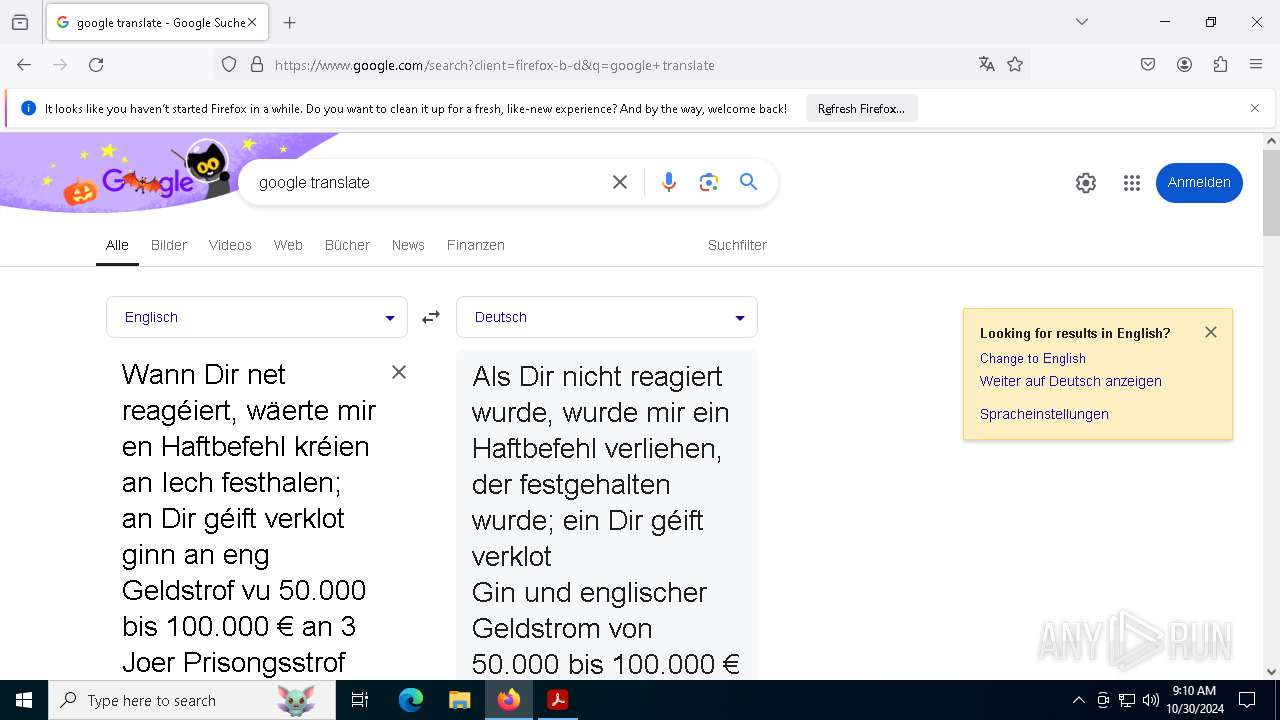Dismiss the Firefox notification bar
Image resolution: width=1280 pixels, height=720 pixels.
pyautogui.click(x=1255, y=108)
